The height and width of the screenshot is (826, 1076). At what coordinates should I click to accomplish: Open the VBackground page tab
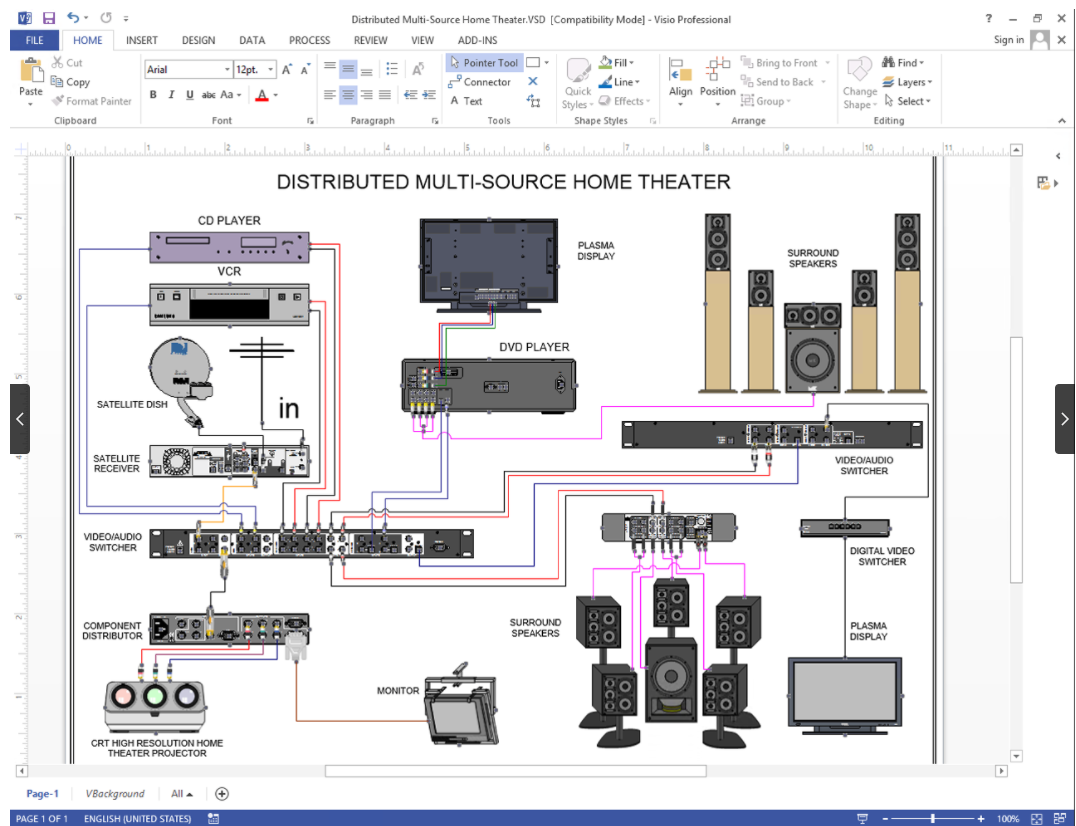115,794
